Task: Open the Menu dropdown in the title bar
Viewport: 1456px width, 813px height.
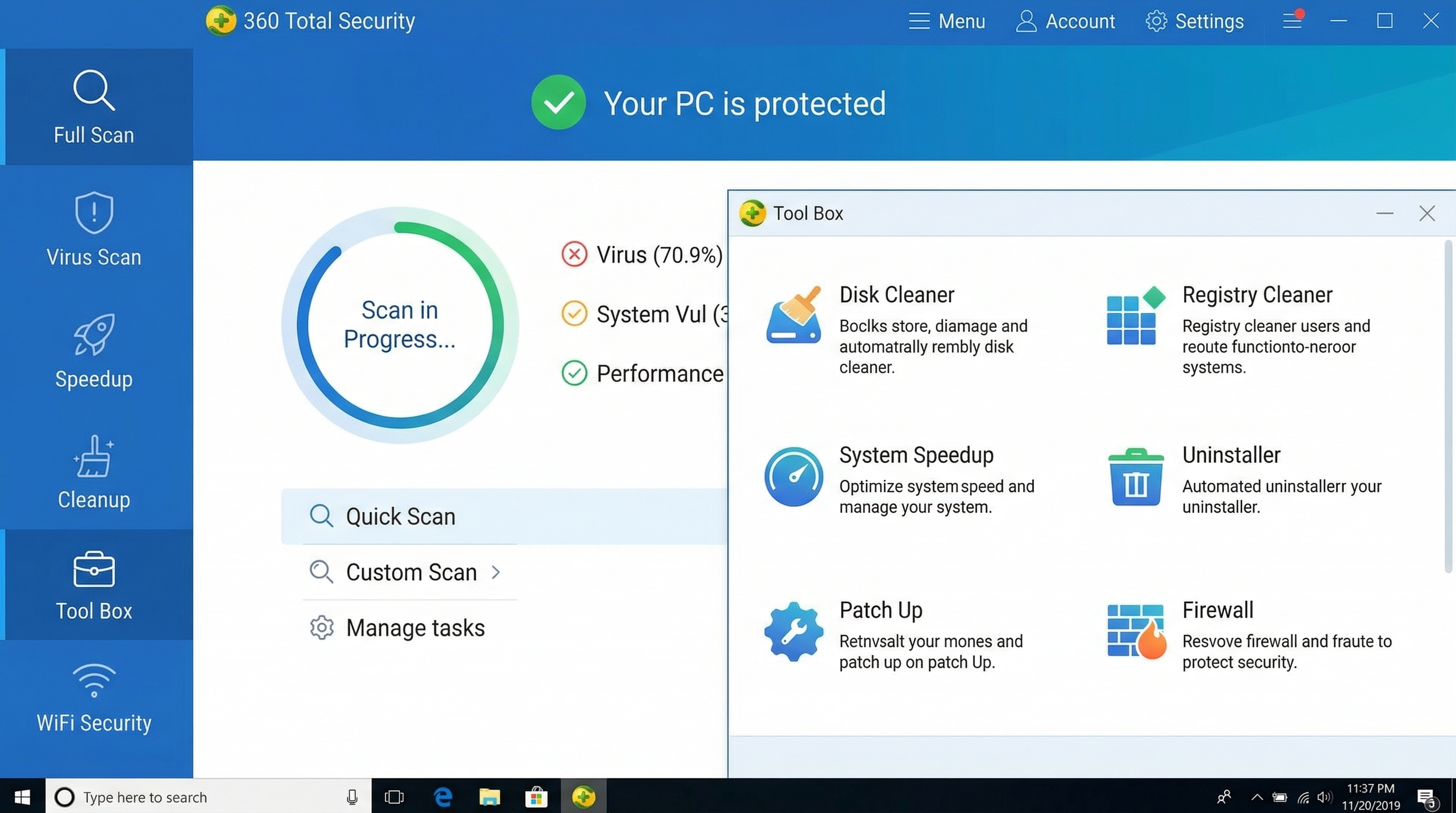Action: pos(946,21)
